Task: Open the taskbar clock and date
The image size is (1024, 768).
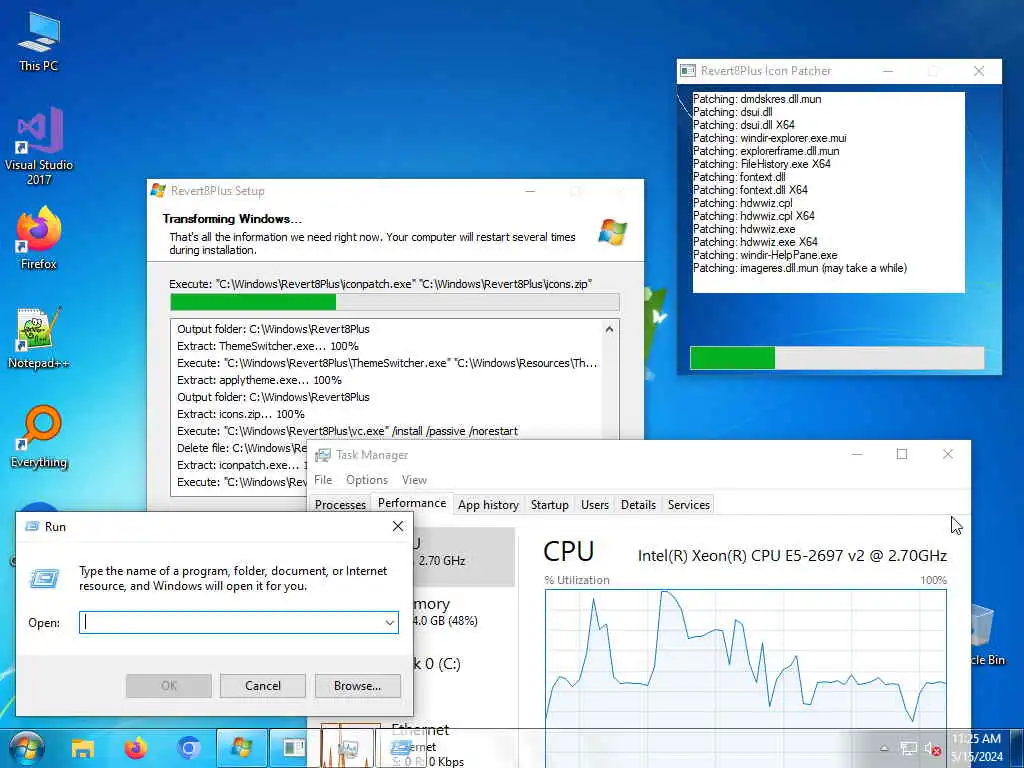Action: coord(977,748)
